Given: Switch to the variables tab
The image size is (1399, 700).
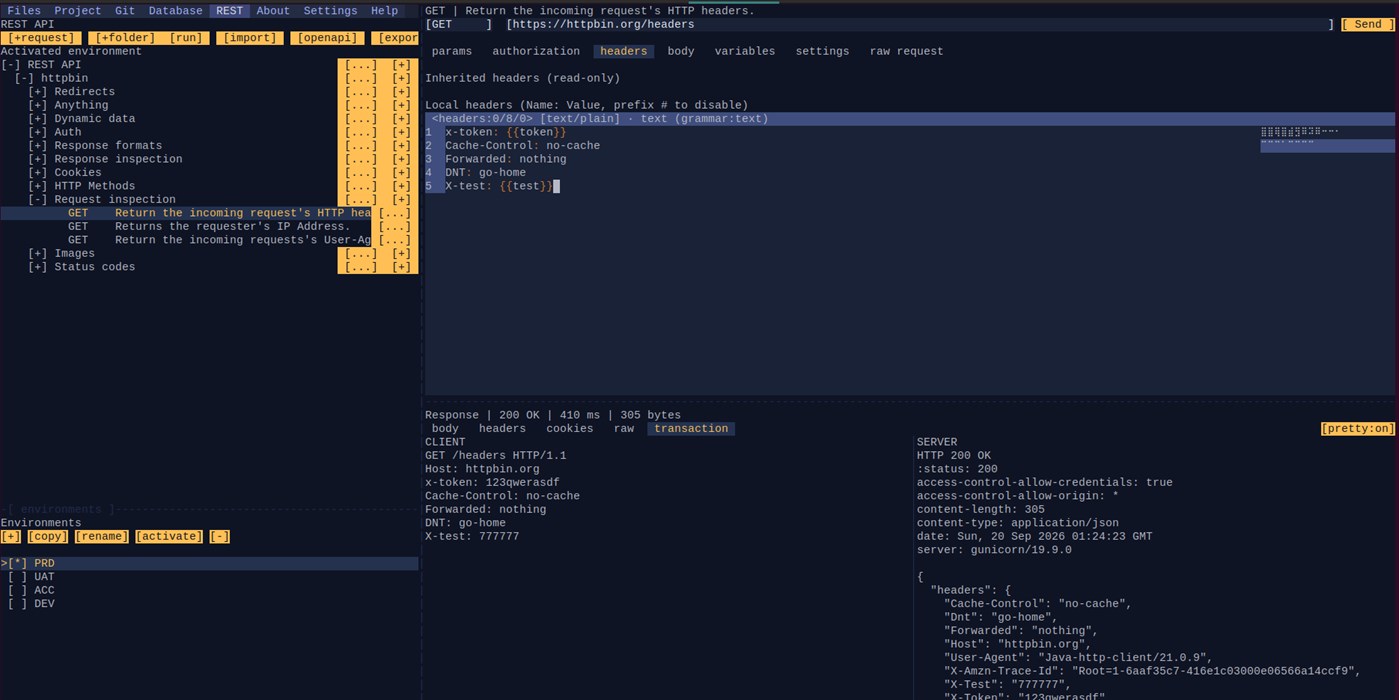Looking at the screenshot, I should point(745,51).
